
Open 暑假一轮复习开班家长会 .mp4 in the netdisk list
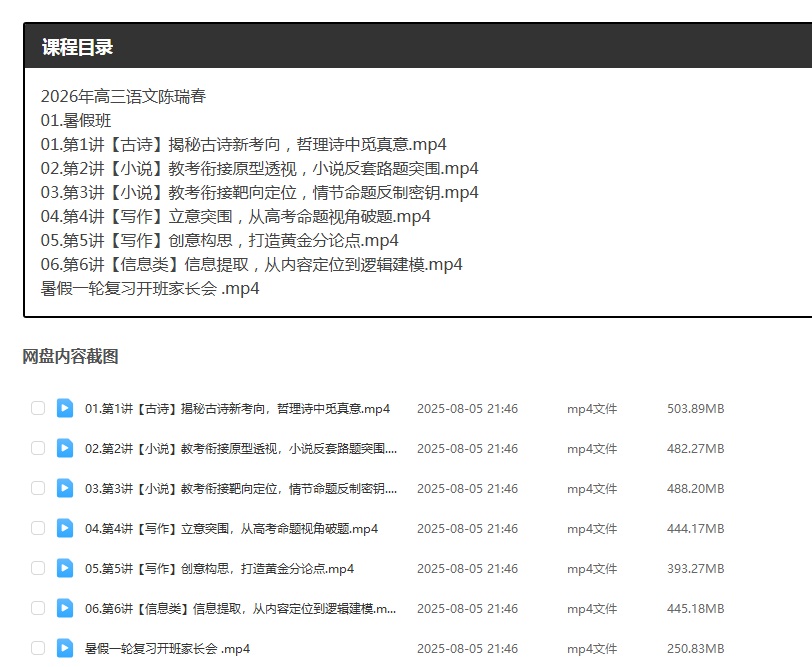click(x=167, y=648)
